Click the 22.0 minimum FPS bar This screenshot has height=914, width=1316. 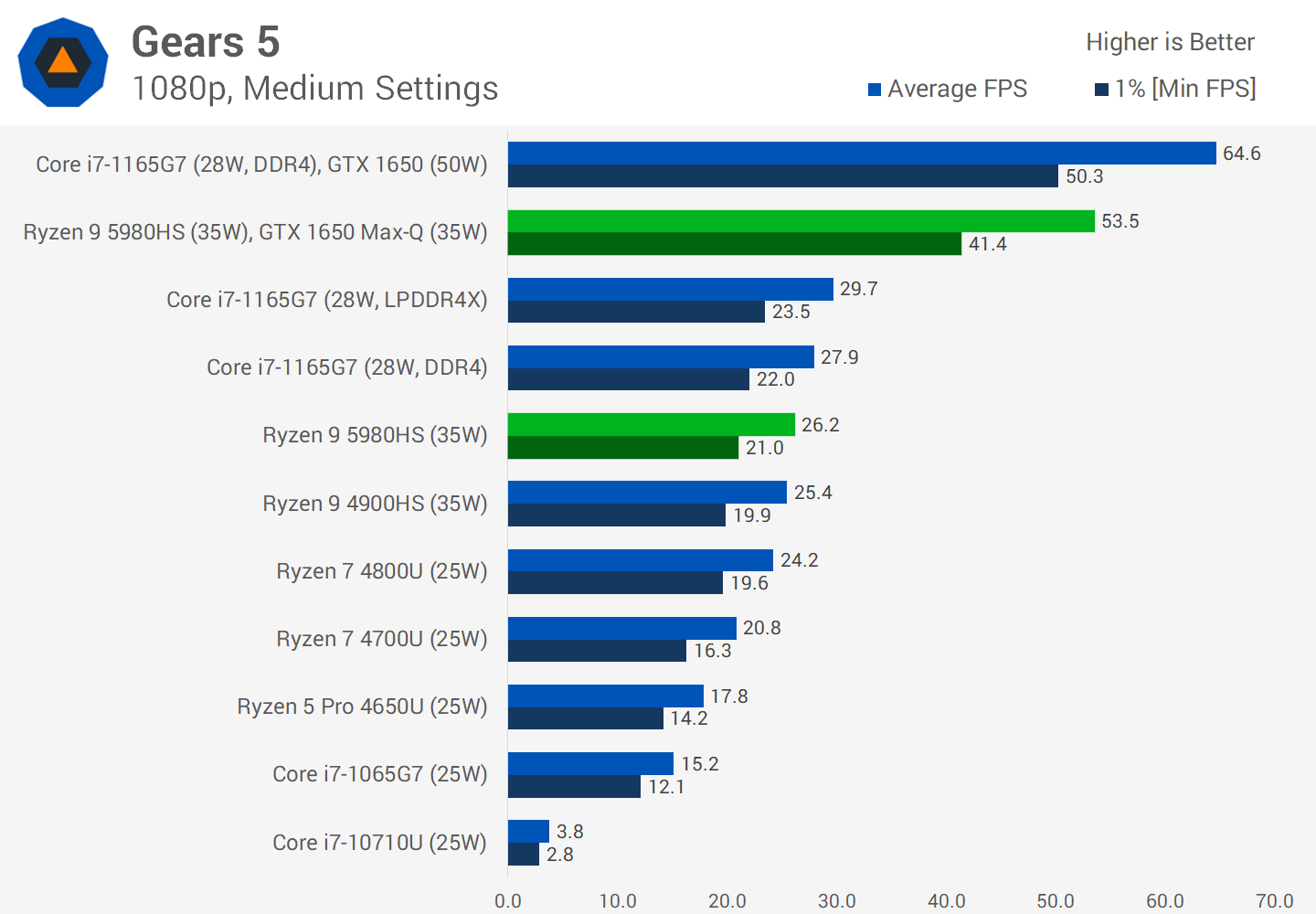[x=629, y=379]
